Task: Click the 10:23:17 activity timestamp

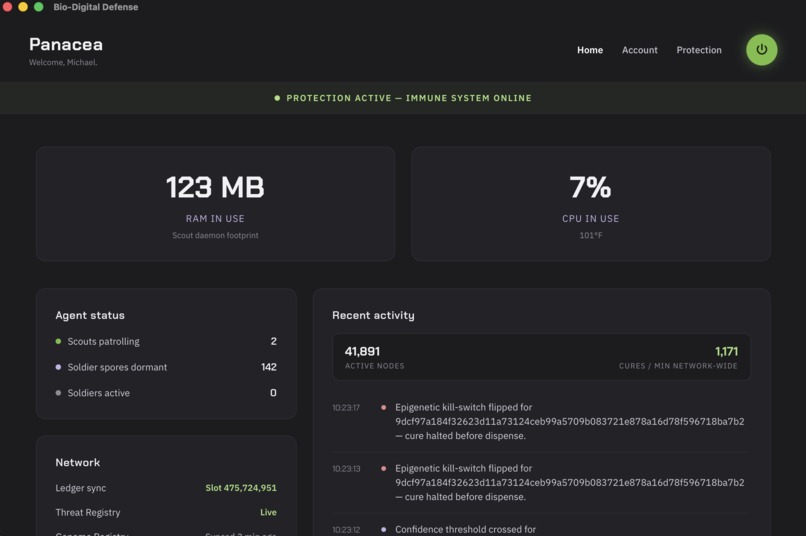Action: coord(346,408)
